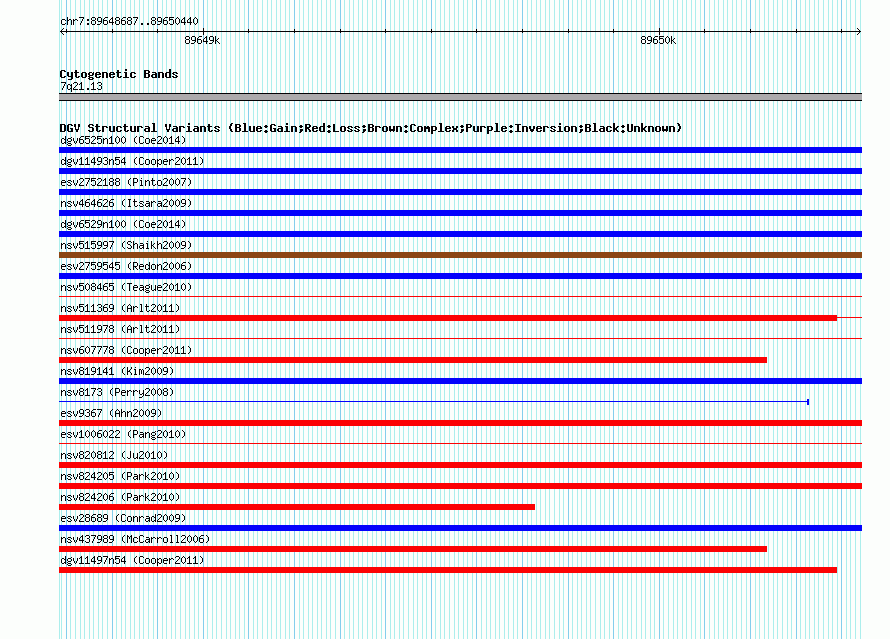The width and height of the screenshot is (890, 639).
Task: Click the blue bar under nsv819141
Action: coord(460,381)
